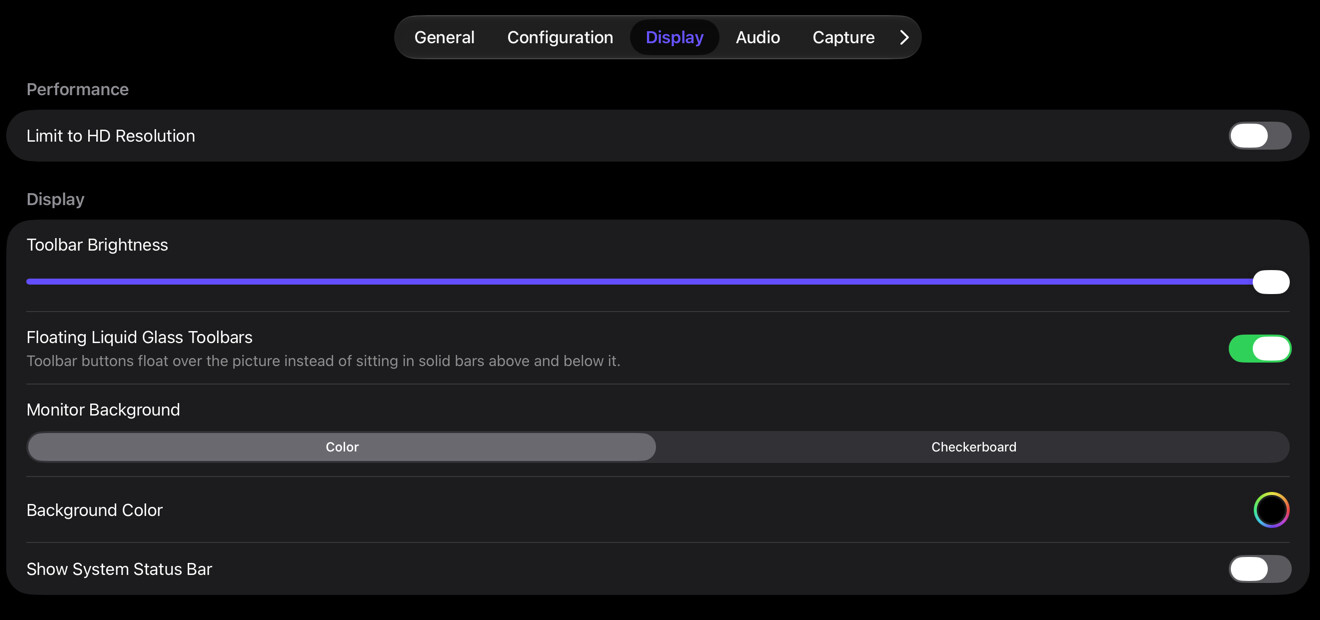Open the Configuration tab
The image size is (1320, 620).
point(560,37)
